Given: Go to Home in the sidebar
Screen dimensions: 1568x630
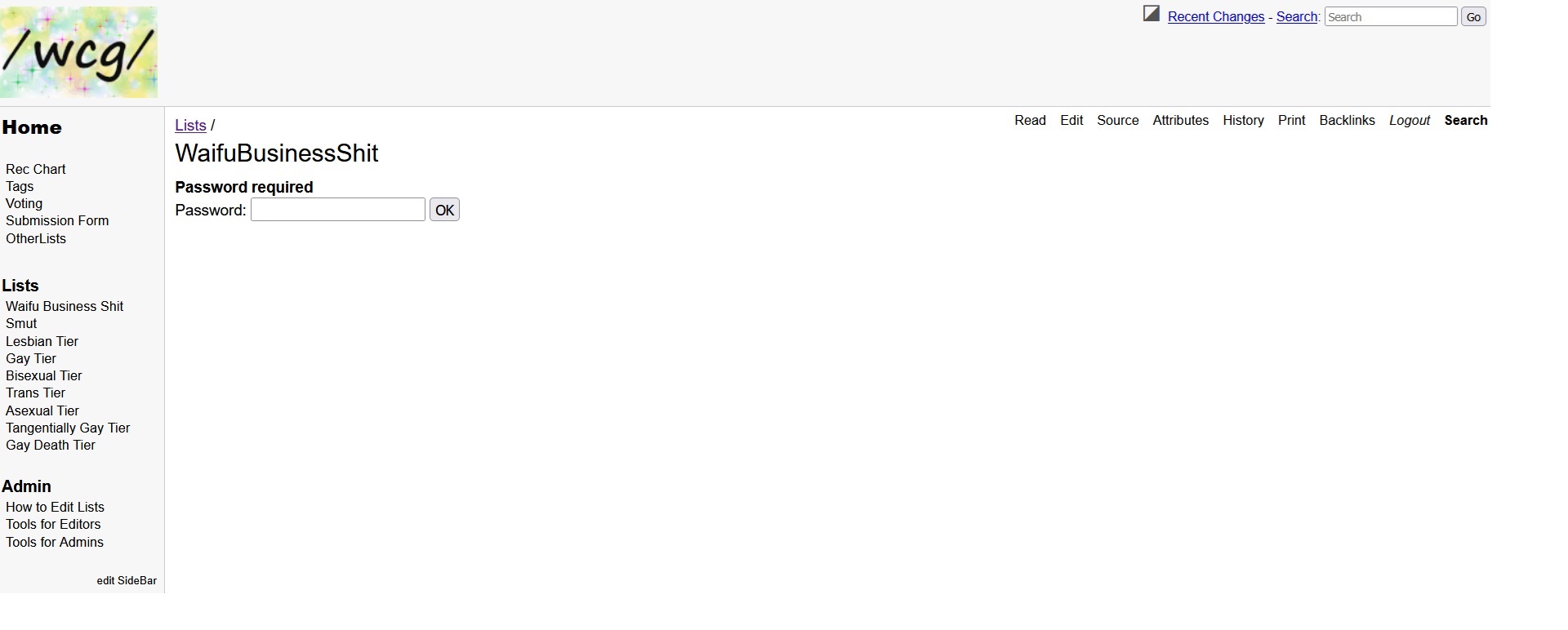Looking at the screenshot, I should [32, 127].
